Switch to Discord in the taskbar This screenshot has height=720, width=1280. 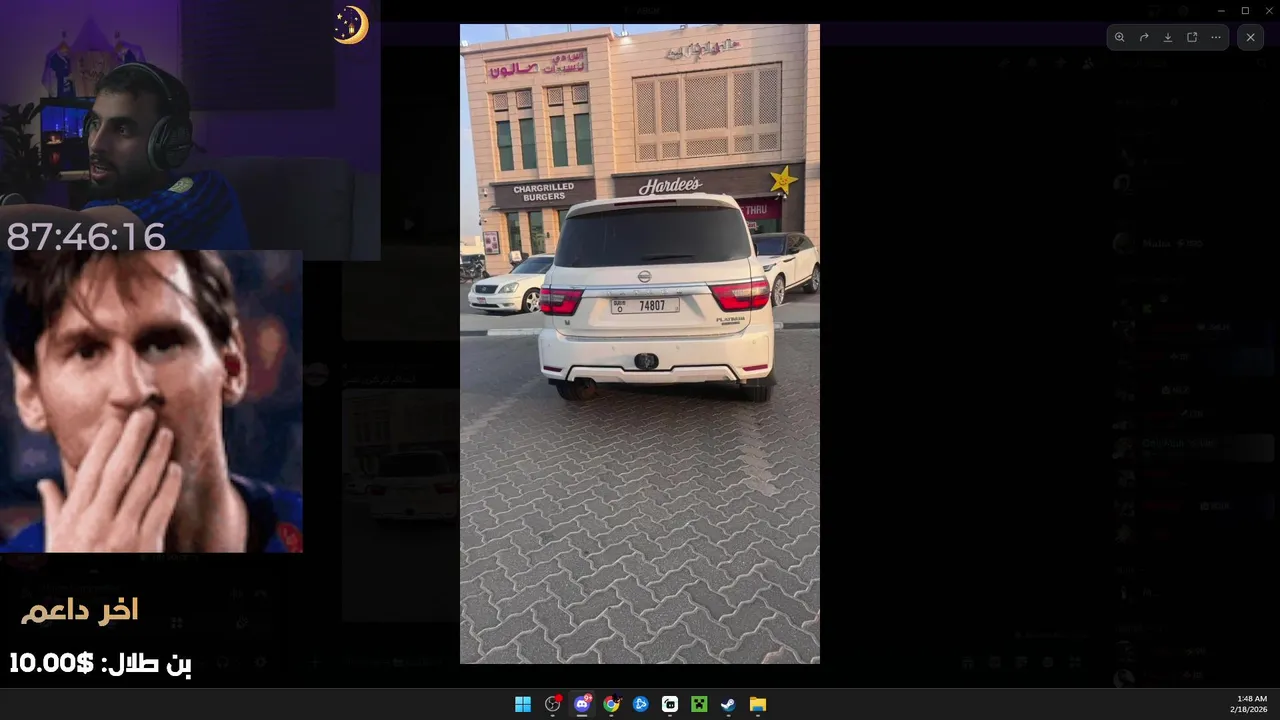click(x=581, y=704)
